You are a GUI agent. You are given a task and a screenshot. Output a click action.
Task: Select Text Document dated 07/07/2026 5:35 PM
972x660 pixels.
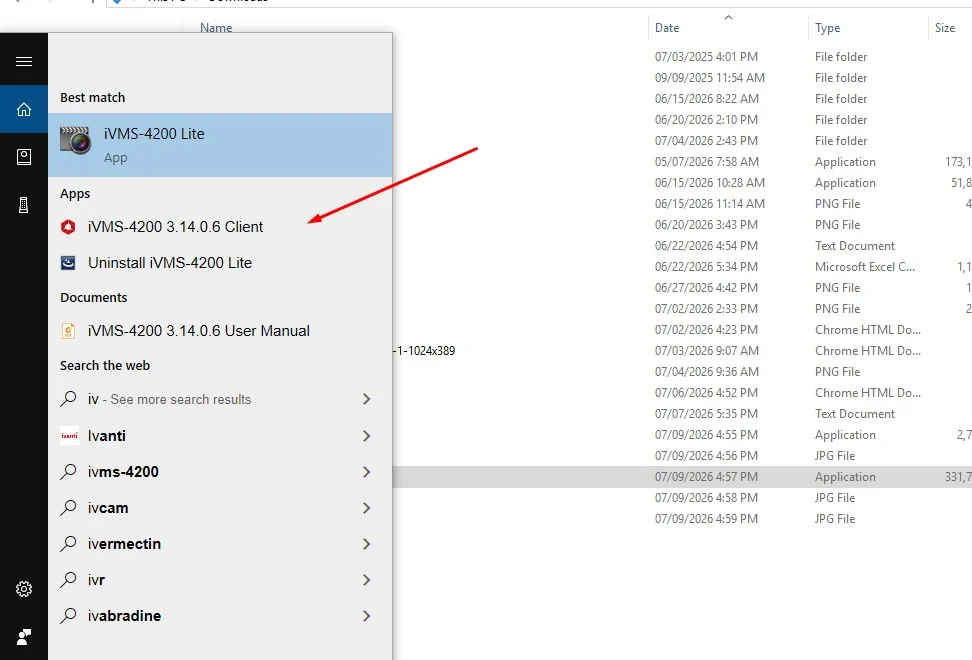tap(682, 413)
